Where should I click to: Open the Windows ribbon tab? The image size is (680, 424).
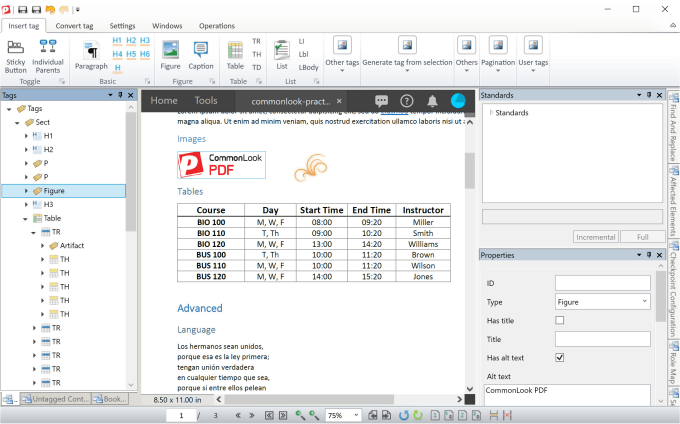pos(167,26)
